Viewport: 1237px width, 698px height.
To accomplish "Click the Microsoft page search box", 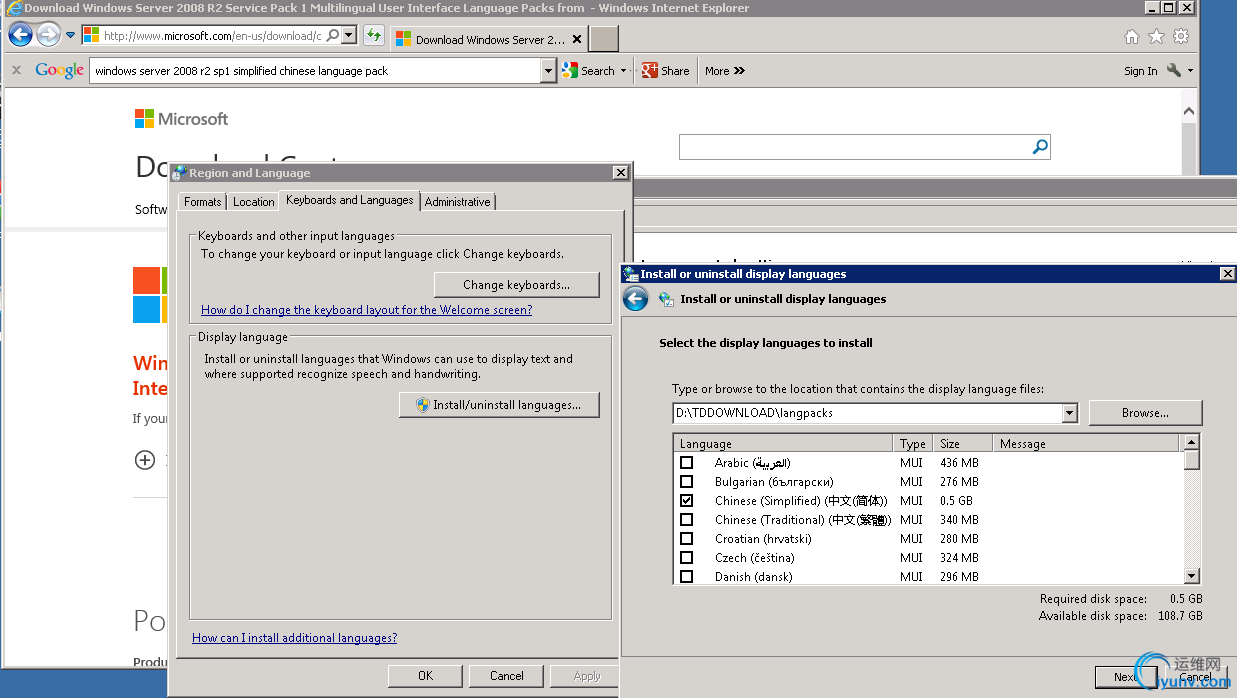I will point(855,147).
